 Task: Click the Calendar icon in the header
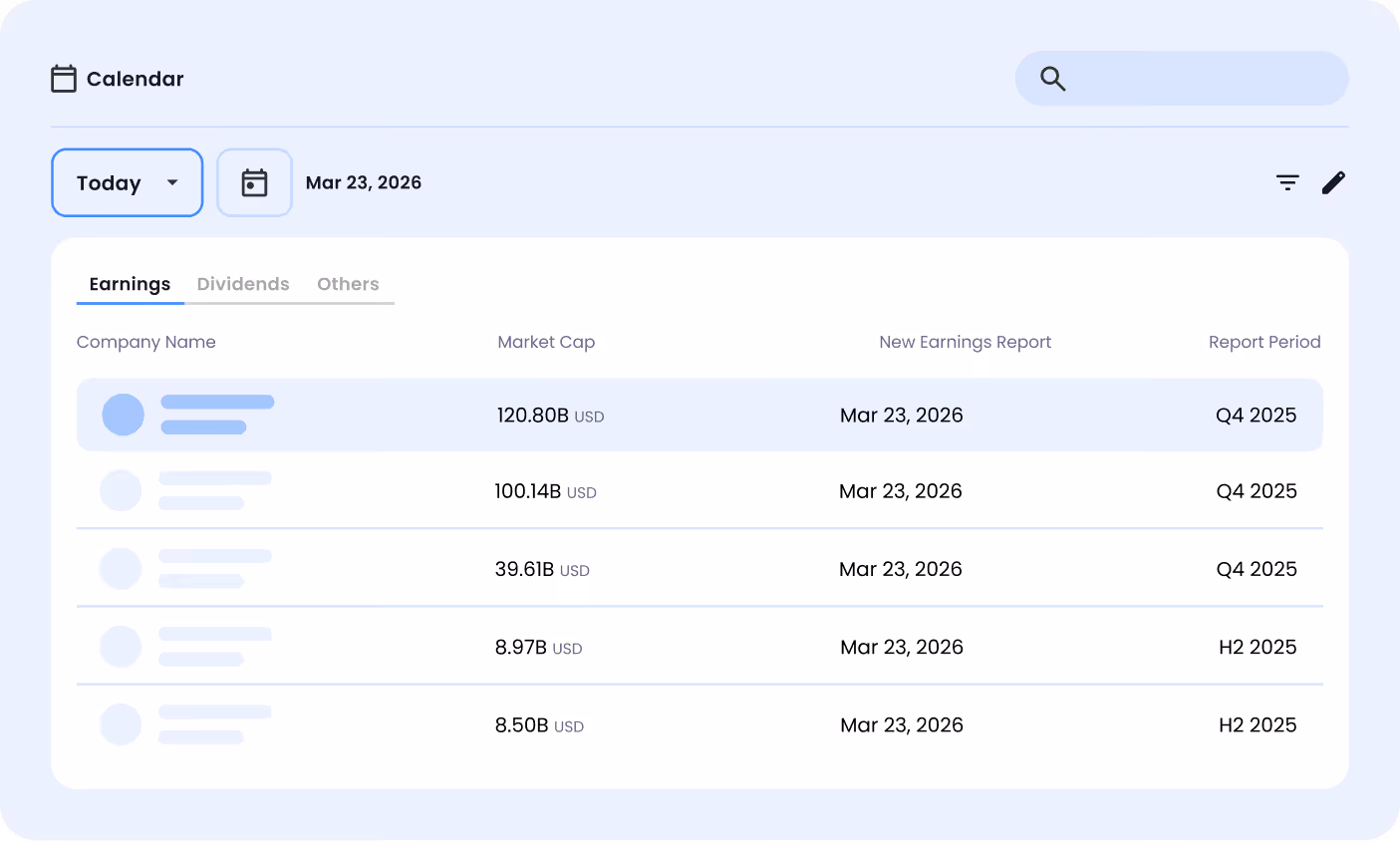point(64,79)
